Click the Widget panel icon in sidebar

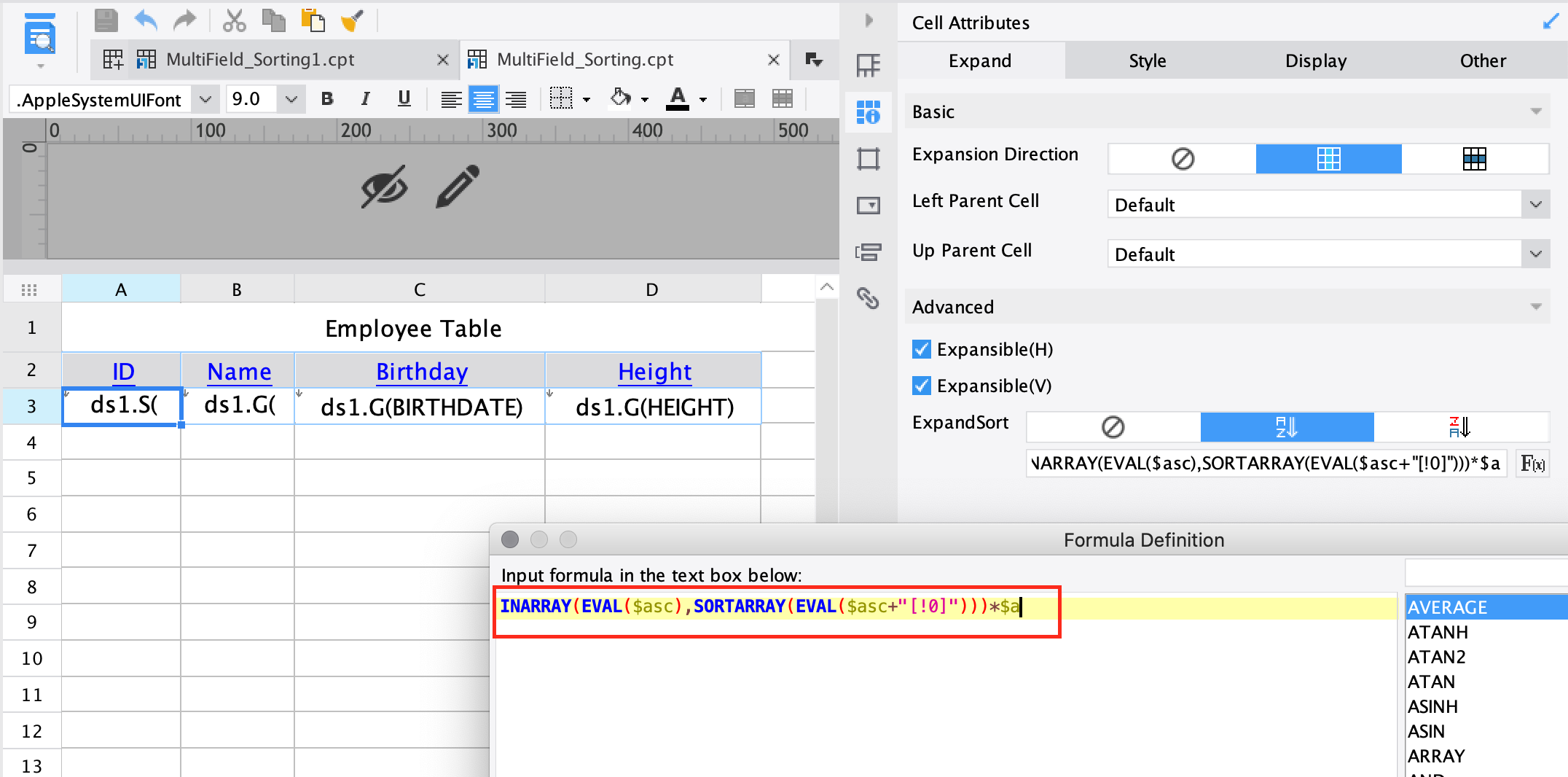[869, 206]
